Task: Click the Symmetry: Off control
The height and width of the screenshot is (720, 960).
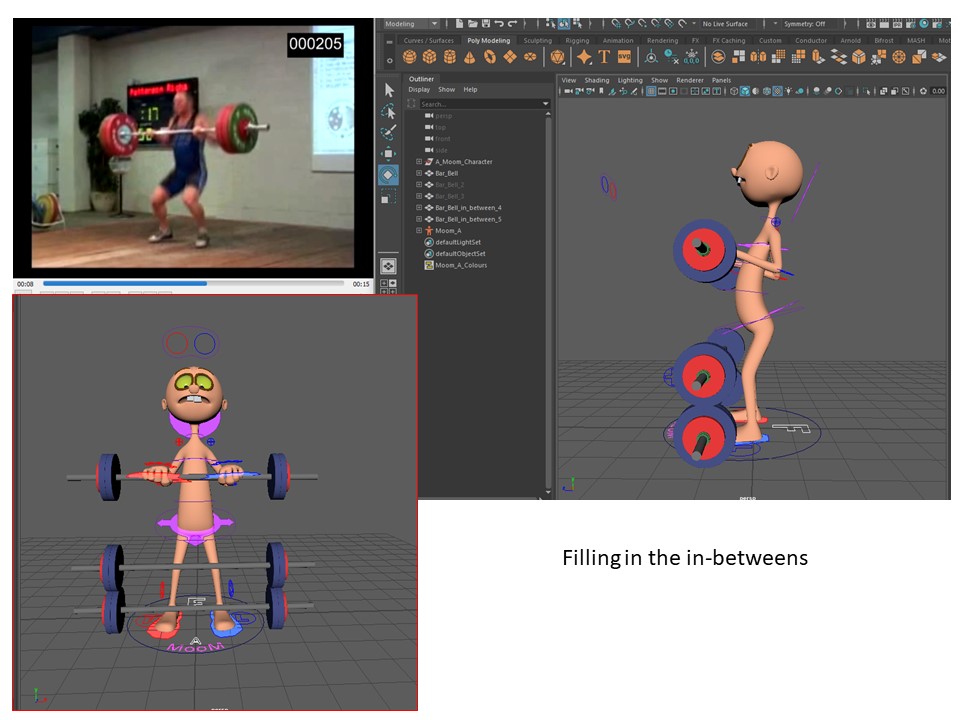Action: pyautogui.click(x=805, y=21)
